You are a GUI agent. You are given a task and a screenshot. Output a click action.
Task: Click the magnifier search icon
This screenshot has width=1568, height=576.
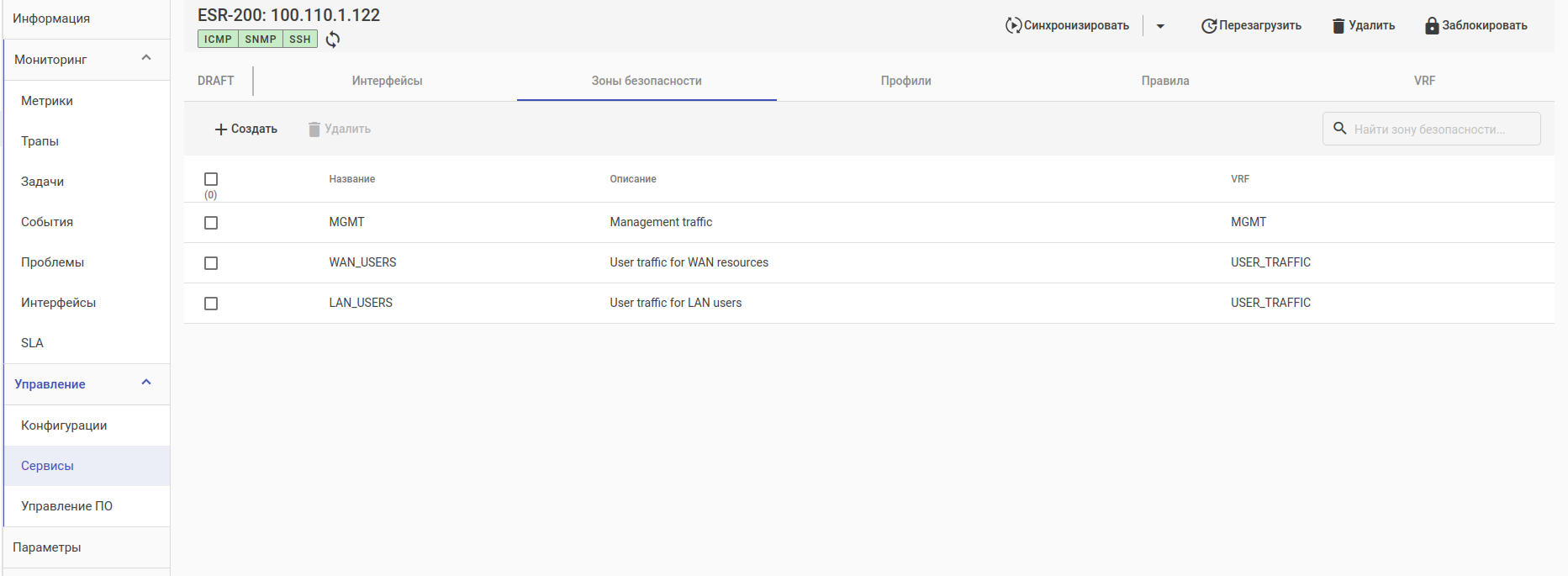click(1340, 129)
